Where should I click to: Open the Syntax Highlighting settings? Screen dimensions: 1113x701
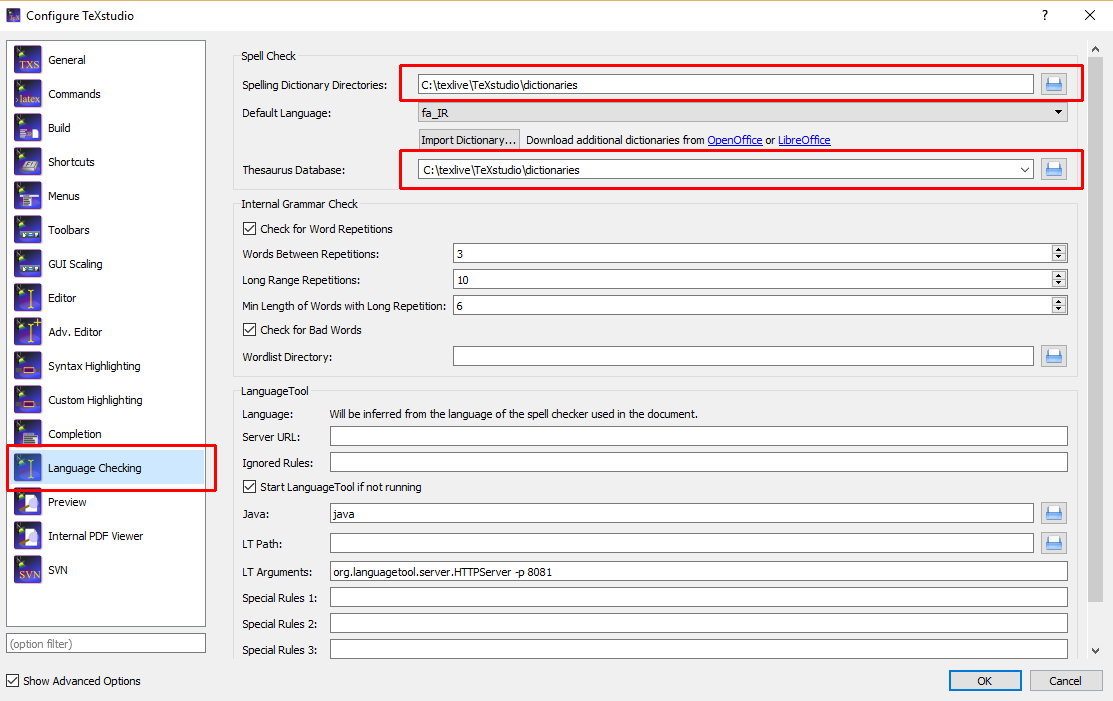pyautogui.click(x=94, y=366)
